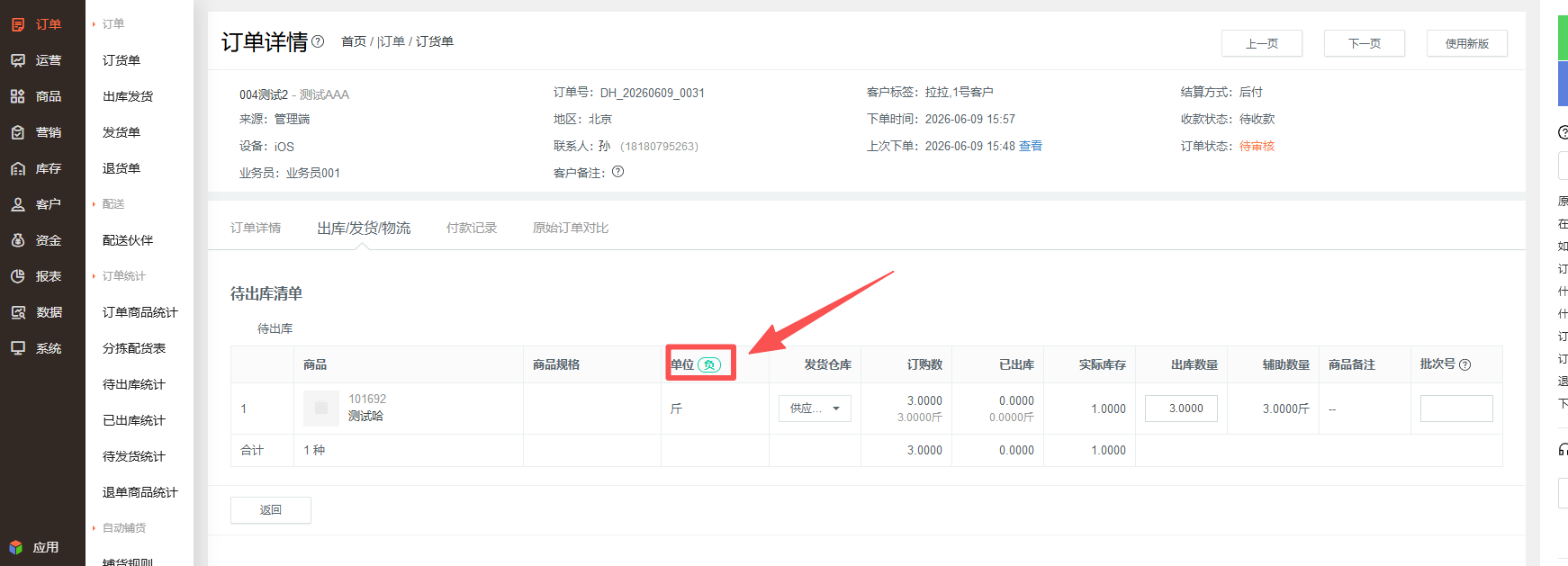The height and width of the screenshot is (566, 1568).
Task: Open the 库存 module in the sidebar
Action: [36, 168]
